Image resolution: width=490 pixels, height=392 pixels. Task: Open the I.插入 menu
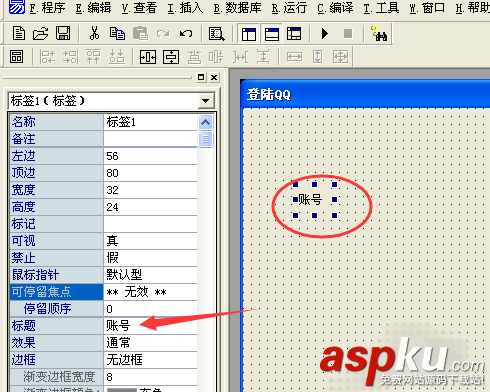185,8
